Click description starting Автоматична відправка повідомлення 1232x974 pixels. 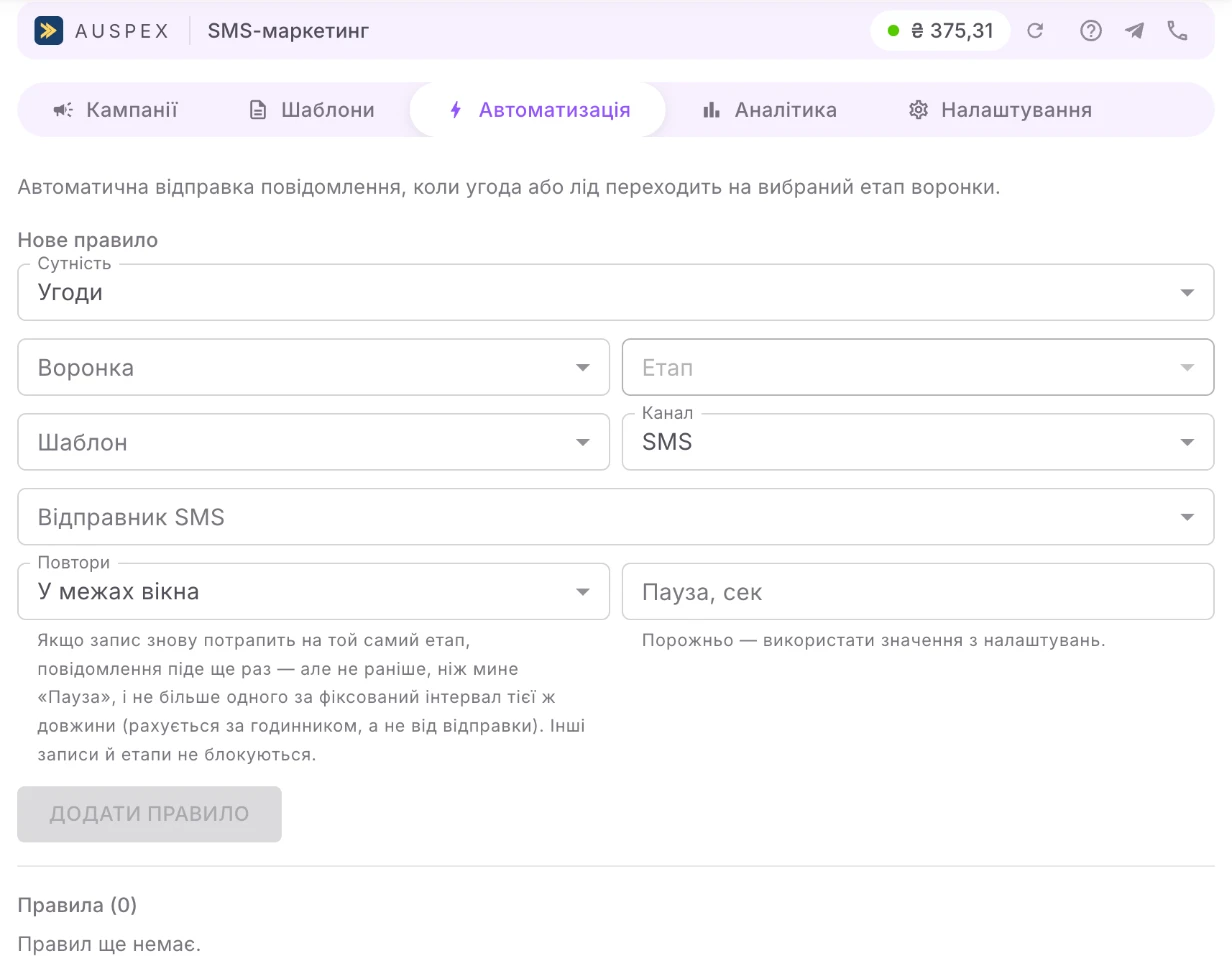(509, 188)
